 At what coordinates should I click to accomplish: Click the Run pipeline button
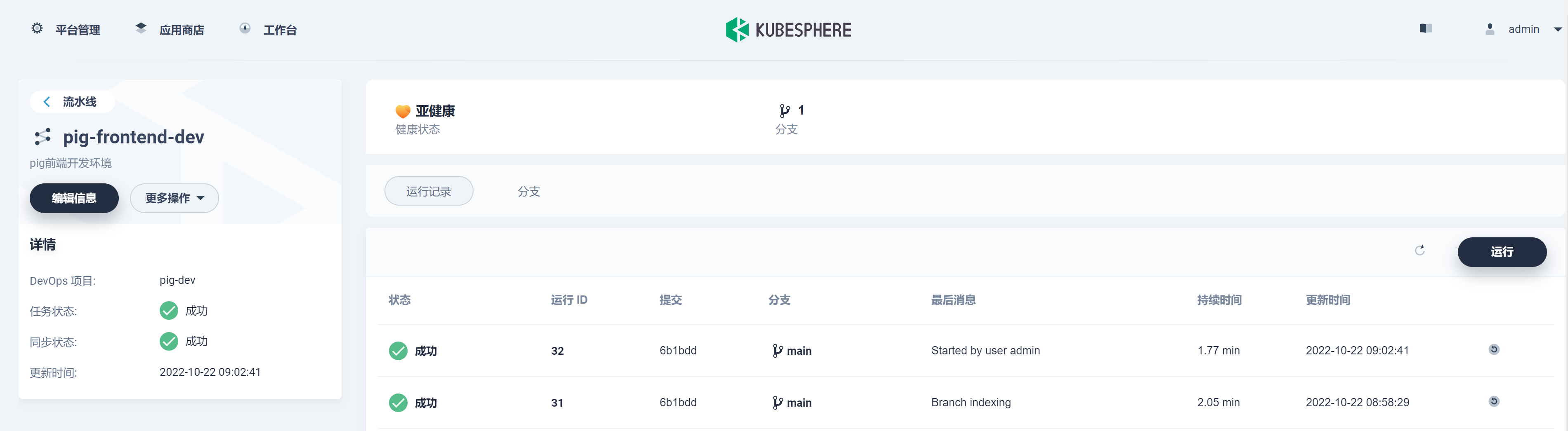click(1501, 252)
